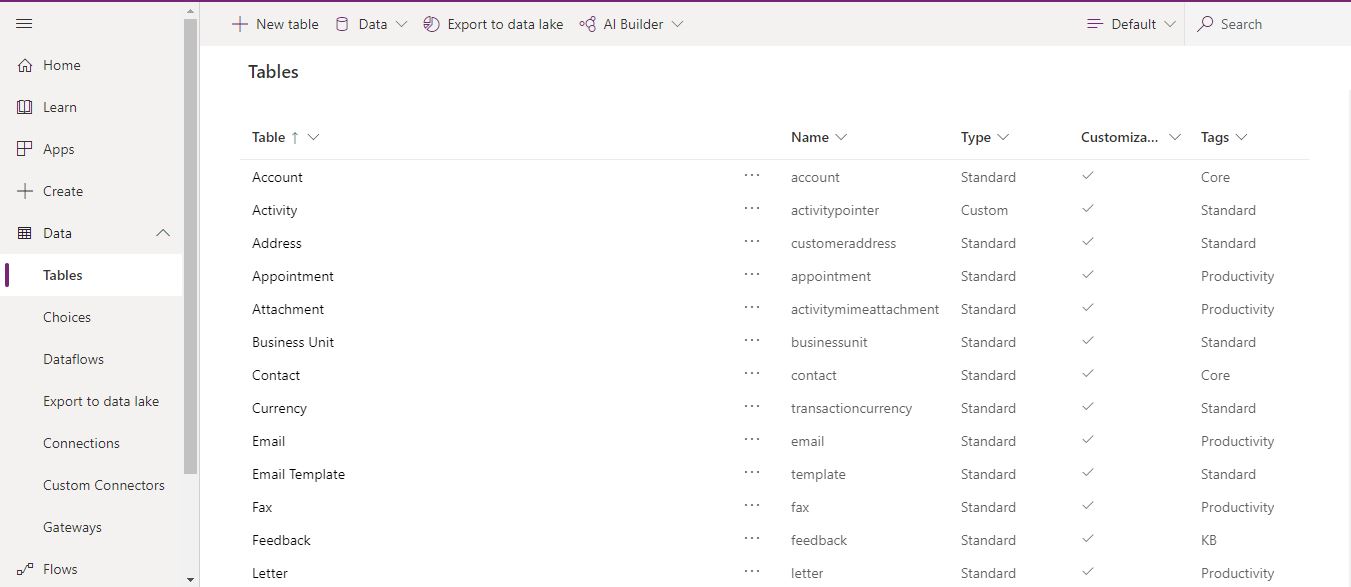The width and height of the screenshot is (1351, 587).
Task: Click the Learn icon in sidebar
Action: 24,106
